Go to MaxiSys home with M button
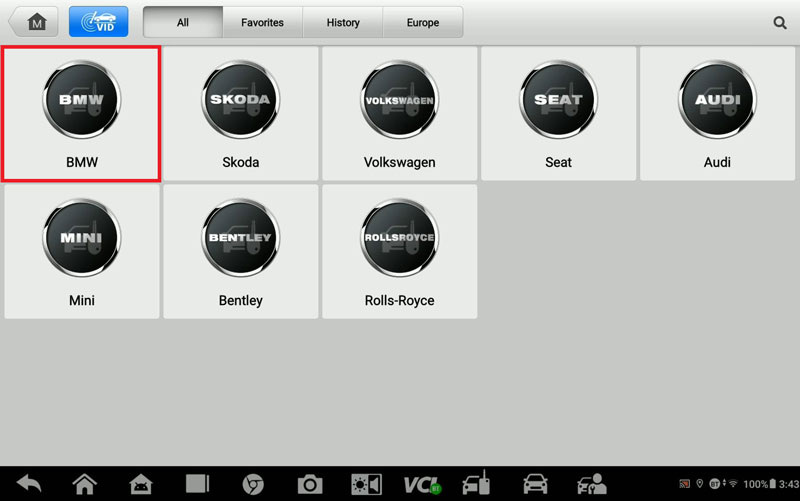800x501 pixels. 34,22
